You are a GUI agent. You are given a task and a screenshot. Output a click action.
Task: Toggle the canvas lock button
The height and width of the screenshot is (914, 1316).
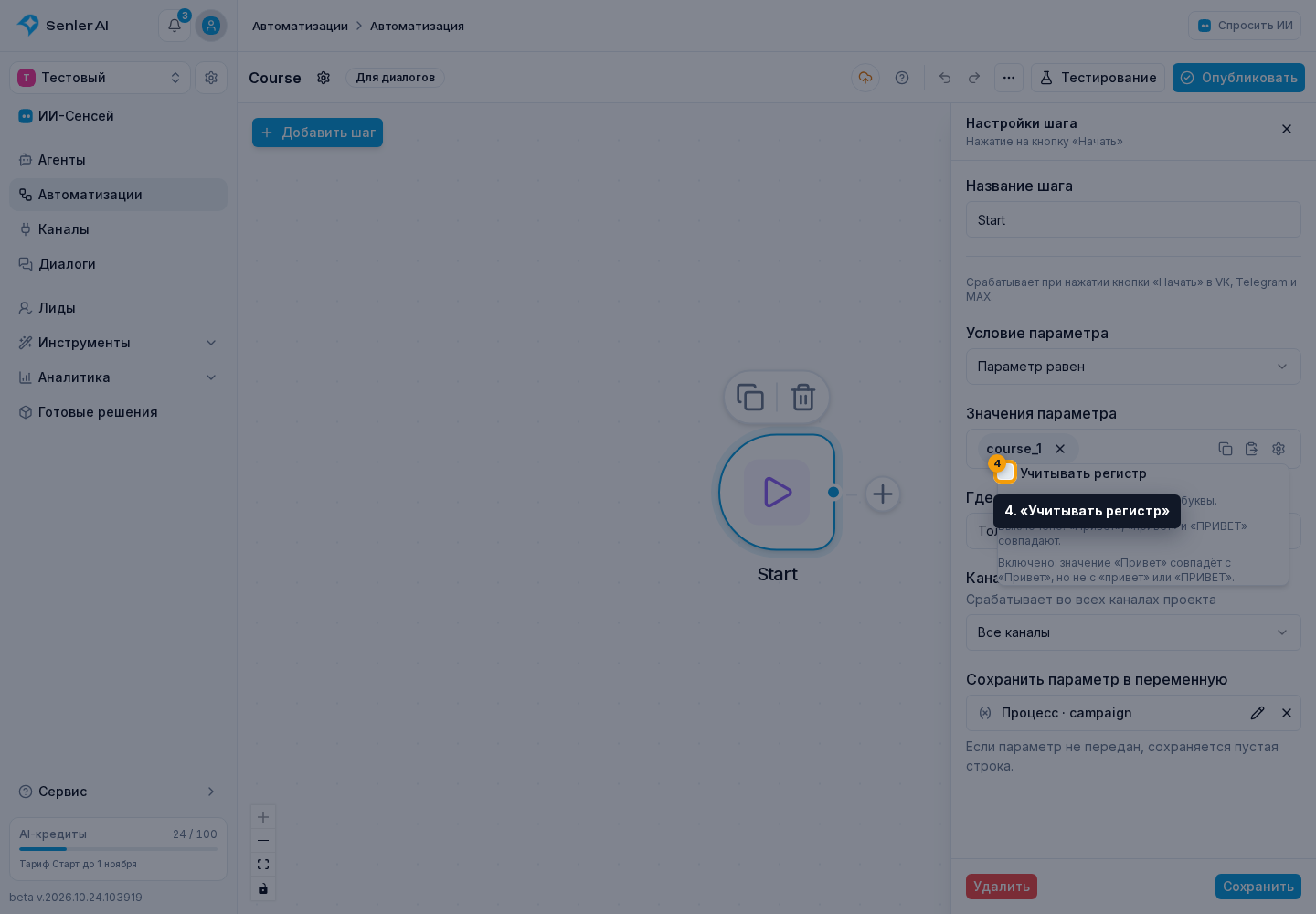point(263,888)
